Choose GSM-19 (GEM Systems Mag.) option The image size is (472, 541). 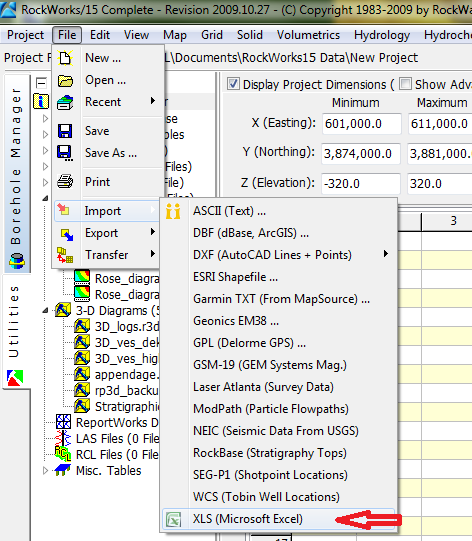tap(279, 365)
